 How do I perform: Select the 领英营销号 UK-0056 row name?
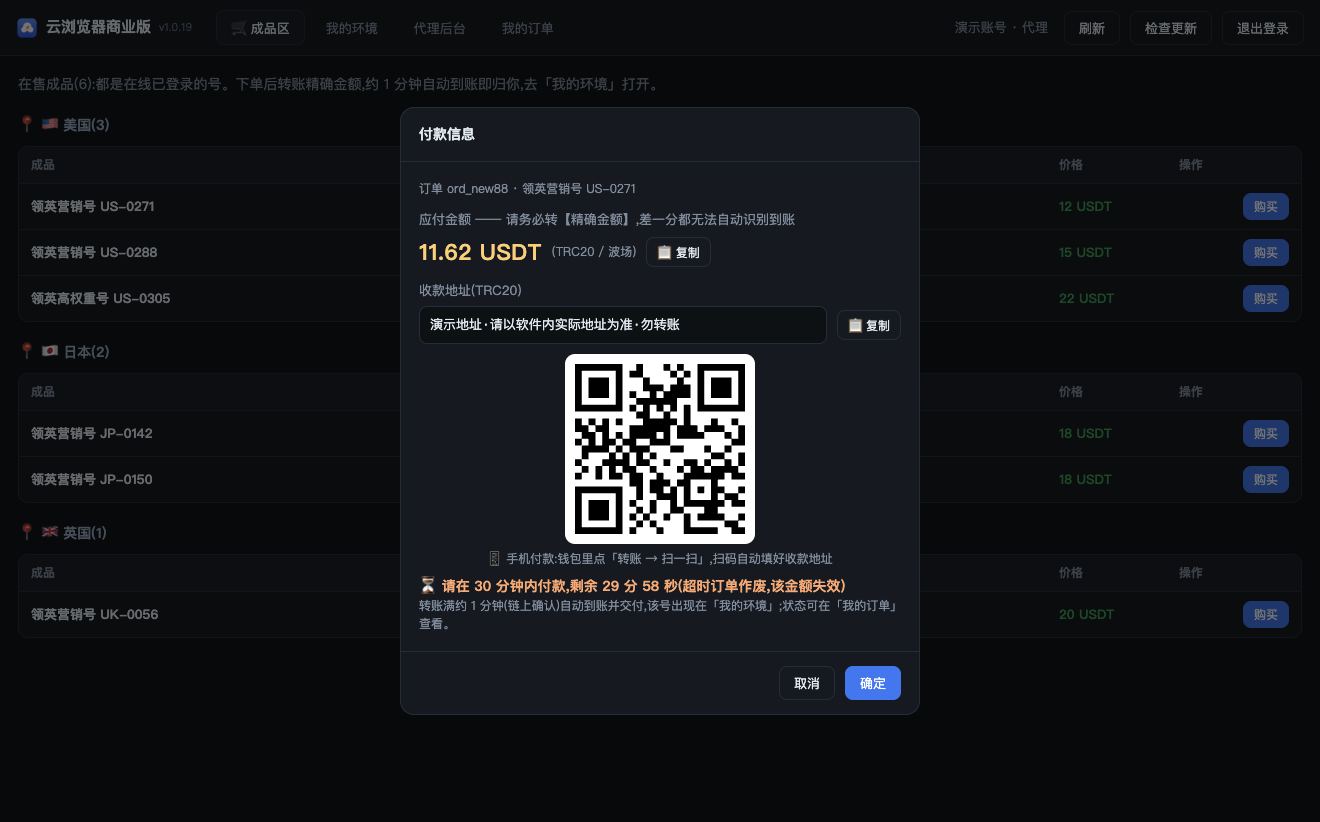coord(95,614)
